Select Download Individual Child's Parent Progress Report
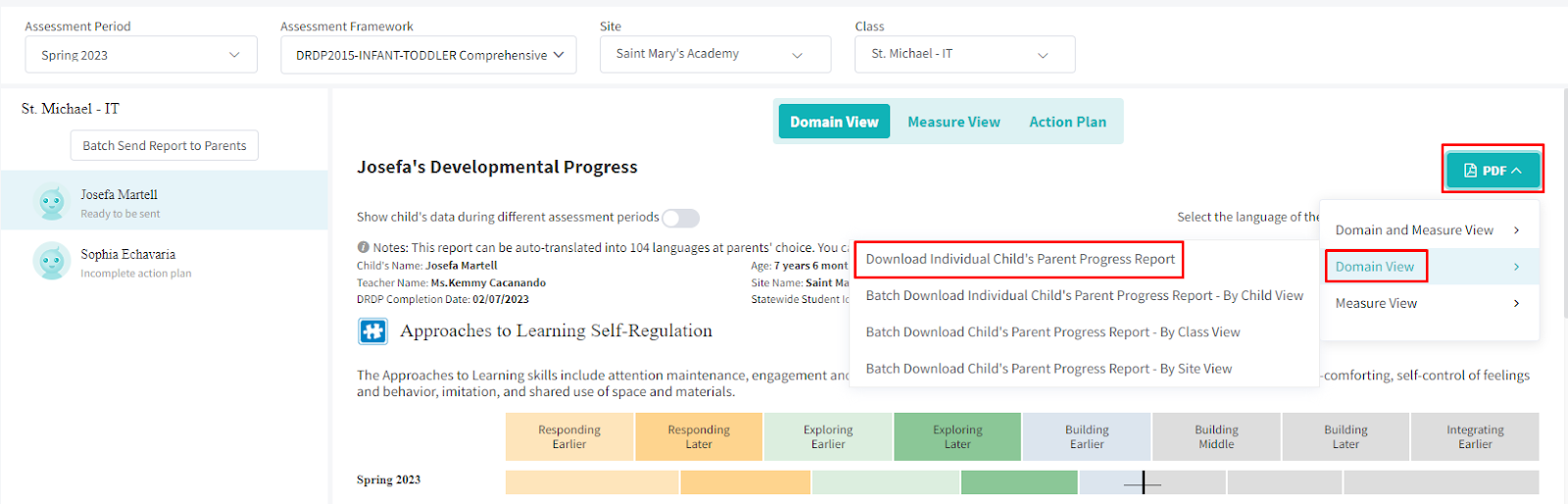Viewport: 1568px width, 504px height. point(1019,260)
